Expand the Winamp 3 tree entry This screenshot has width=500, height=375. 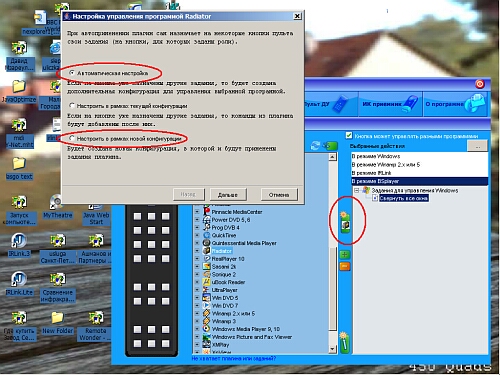pos(197,321)
